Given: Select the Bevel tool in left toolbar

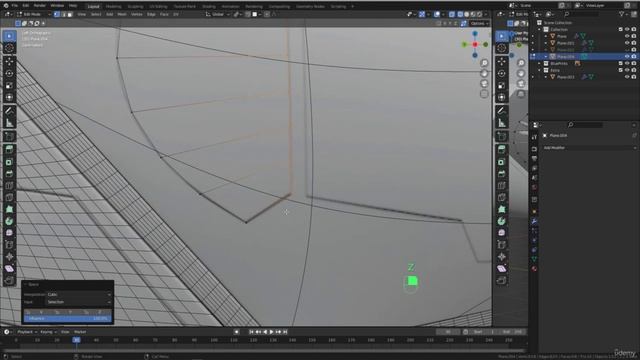Looking at the screenshot, I should pos(9,174).
